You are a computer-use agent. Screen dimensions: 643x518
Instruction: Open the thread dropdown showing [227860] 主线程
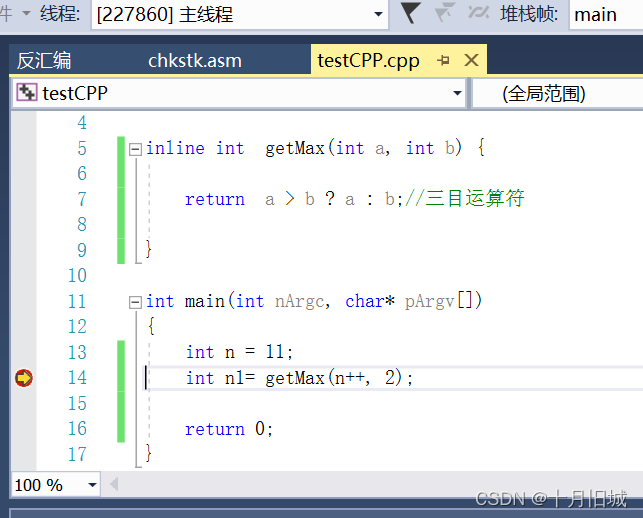(x=240, y=14)
